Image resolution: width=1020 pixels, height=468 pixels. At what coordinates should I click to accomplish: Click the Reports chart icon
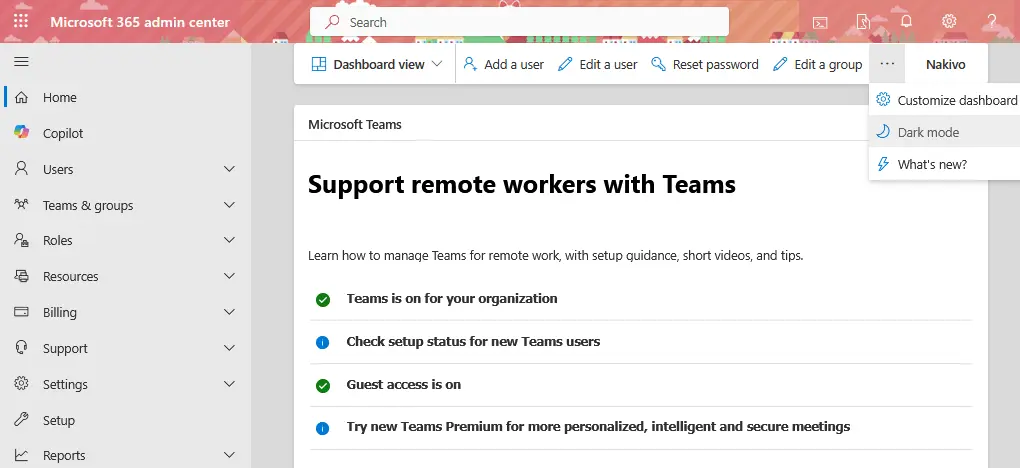pos(21,455)
